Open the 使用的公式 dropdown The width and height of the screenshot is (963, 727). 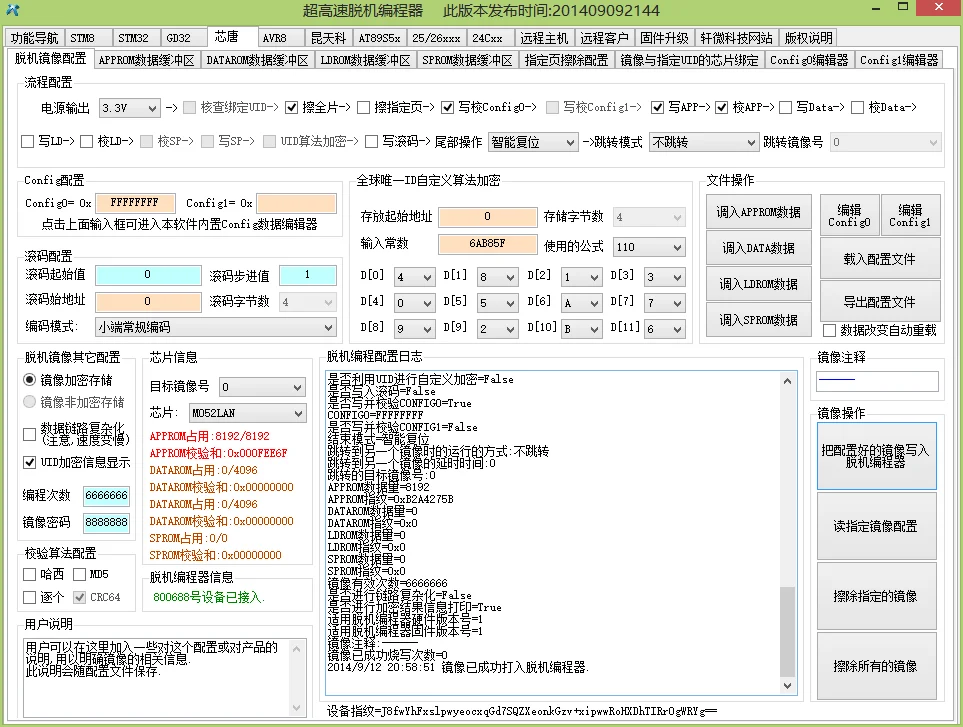649,247
